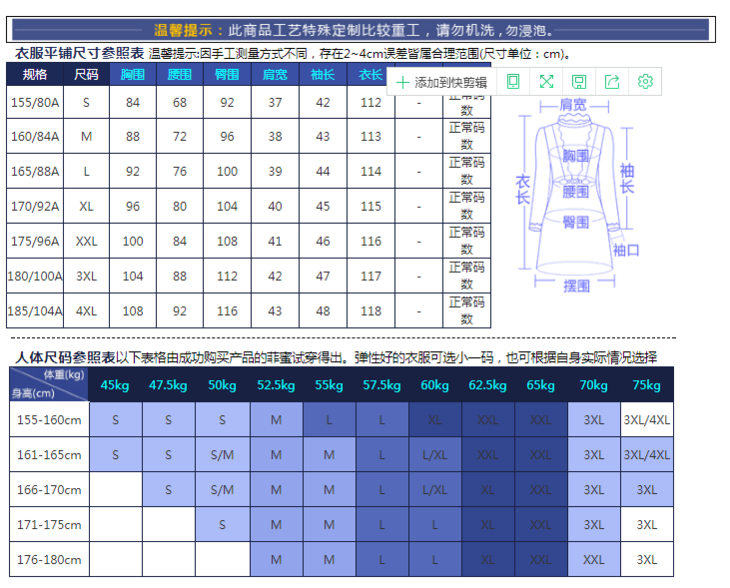
Task: Select the 腰围 column header
Action: tap(180, 75)
